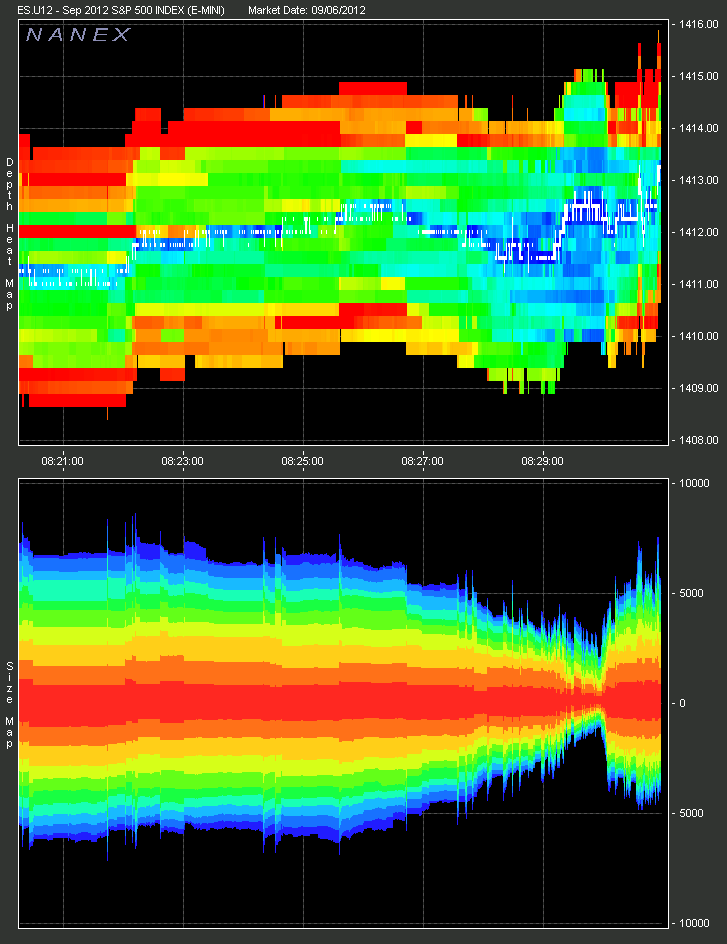Click the 0 size axis label
Screen dimensions: 727x944
pos(682,703)
